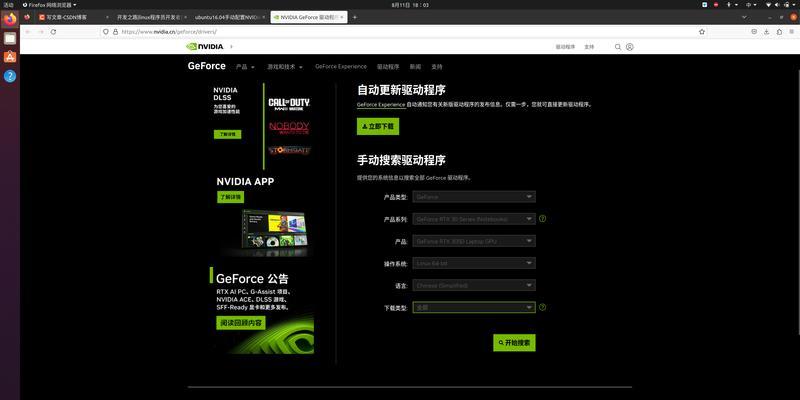Close the CSDN blog tab

pyautogui.click(x=107, y=17)
